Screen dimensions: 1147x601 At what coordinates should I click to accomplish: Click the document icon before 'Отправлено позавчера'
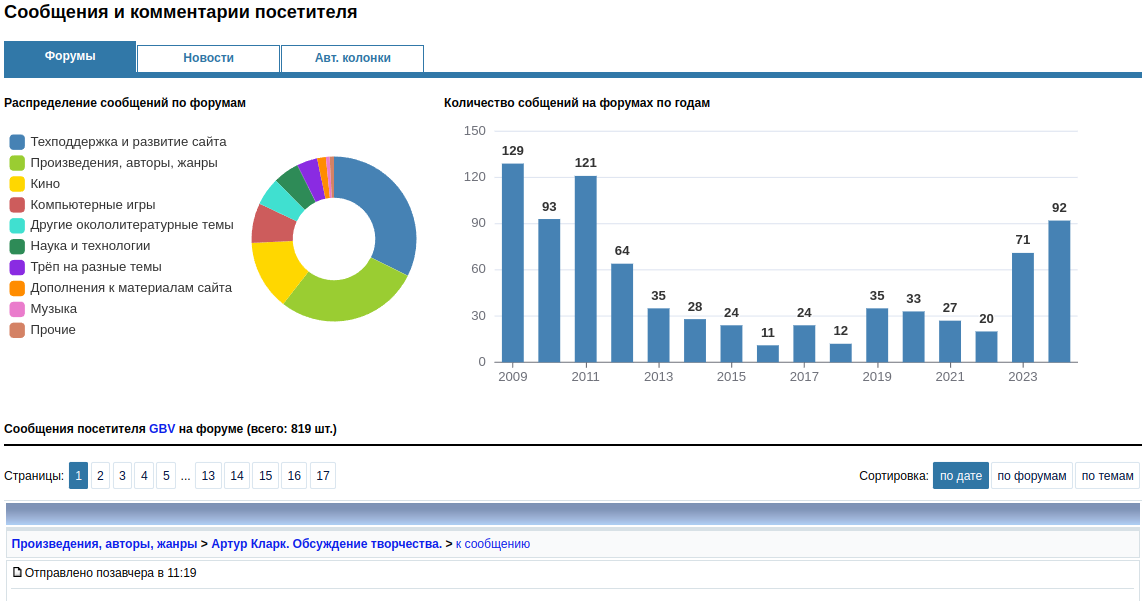coord(17,573)
